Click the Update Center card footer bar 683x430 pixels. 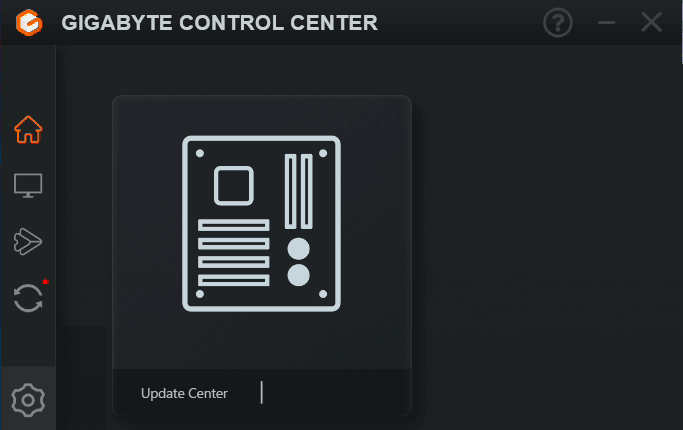pyautogui.click(x=262, y=392)
